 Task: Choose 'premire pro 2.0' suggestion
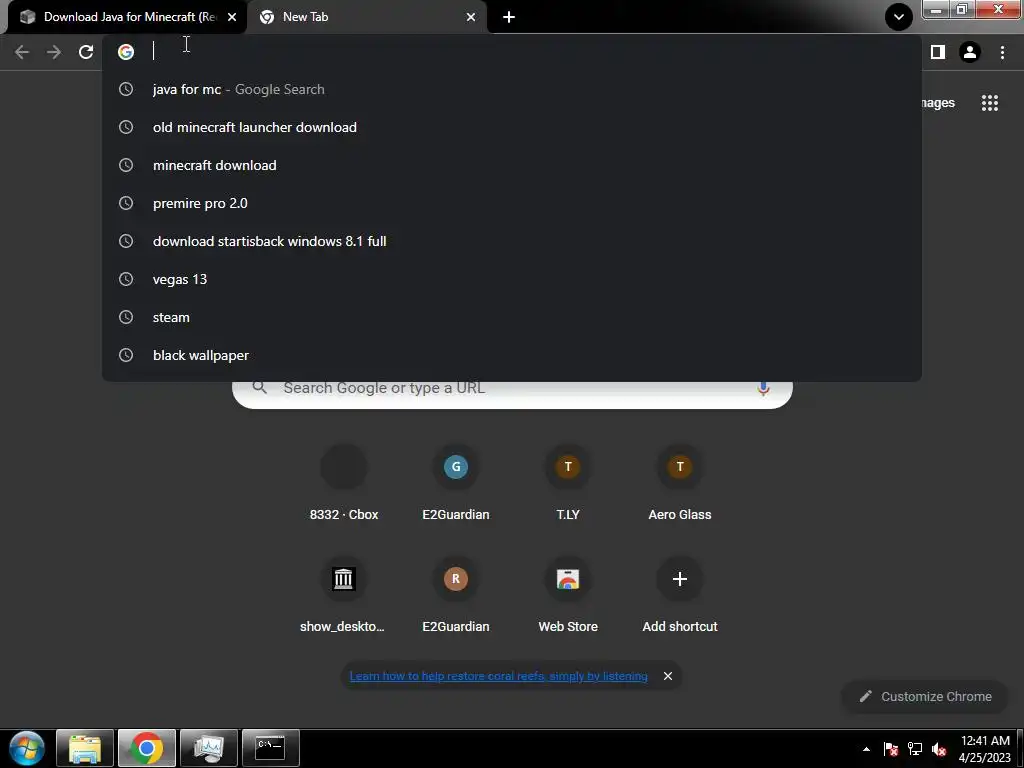pos(511,203)
